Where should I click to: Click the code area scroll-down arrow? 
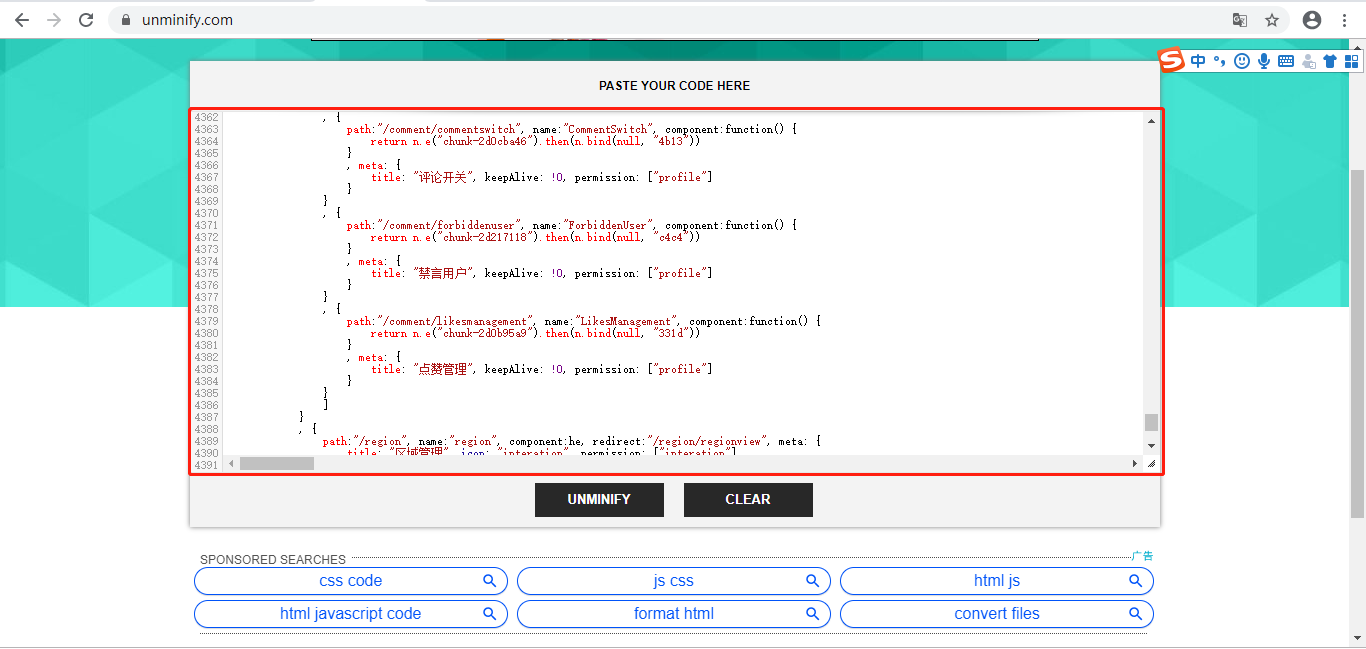[x=1151, y=446]
